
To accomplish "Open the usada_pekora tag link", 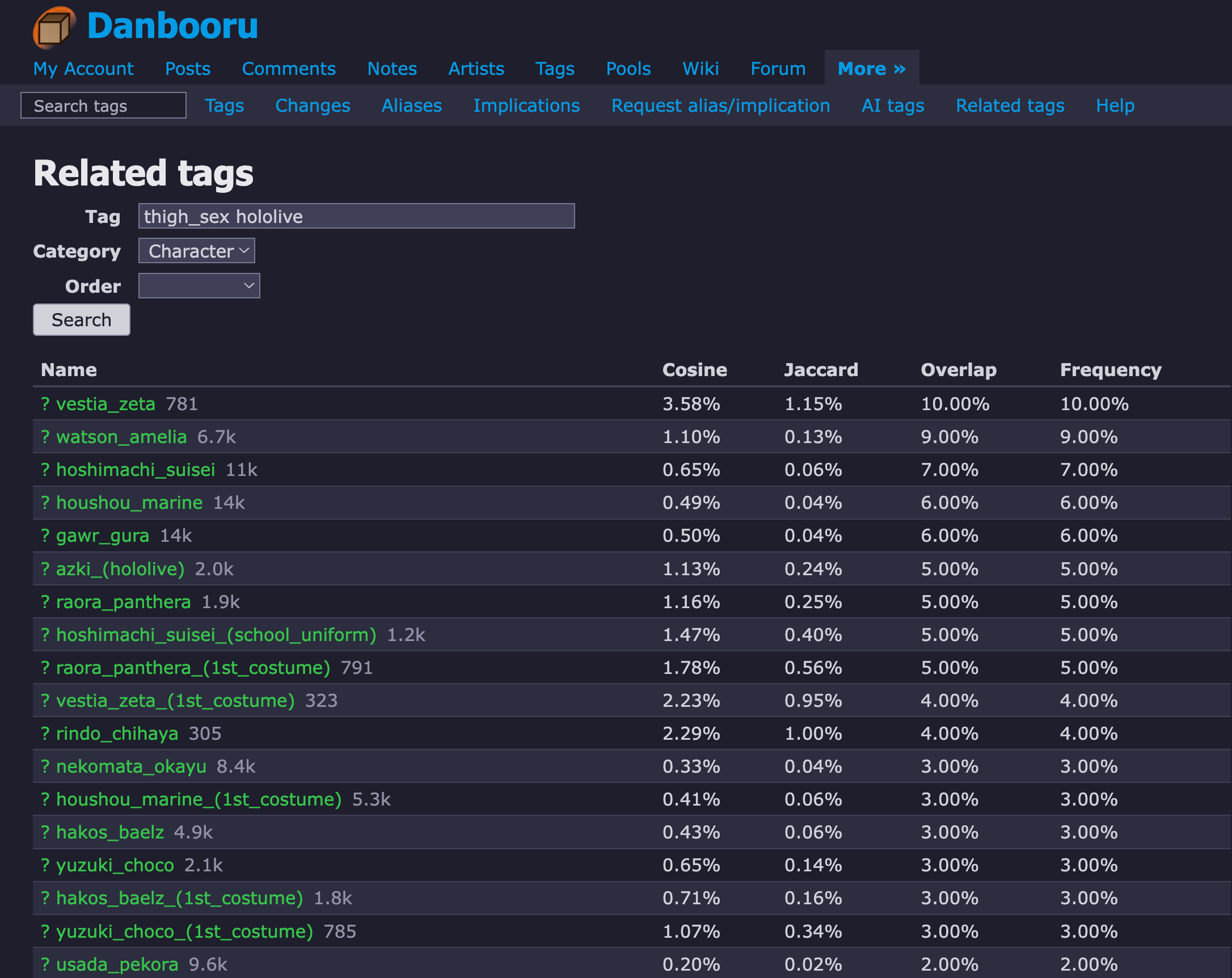I will [117, 965].
